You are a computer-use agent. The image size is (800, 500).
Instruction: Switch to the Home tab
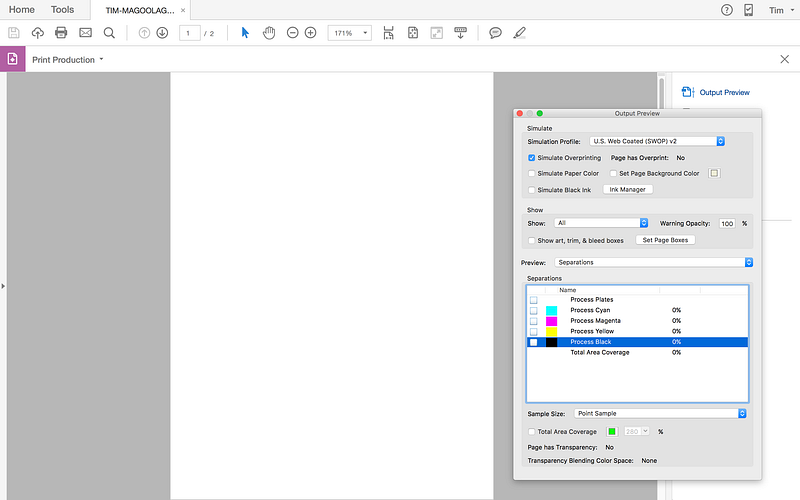[21, 10]
